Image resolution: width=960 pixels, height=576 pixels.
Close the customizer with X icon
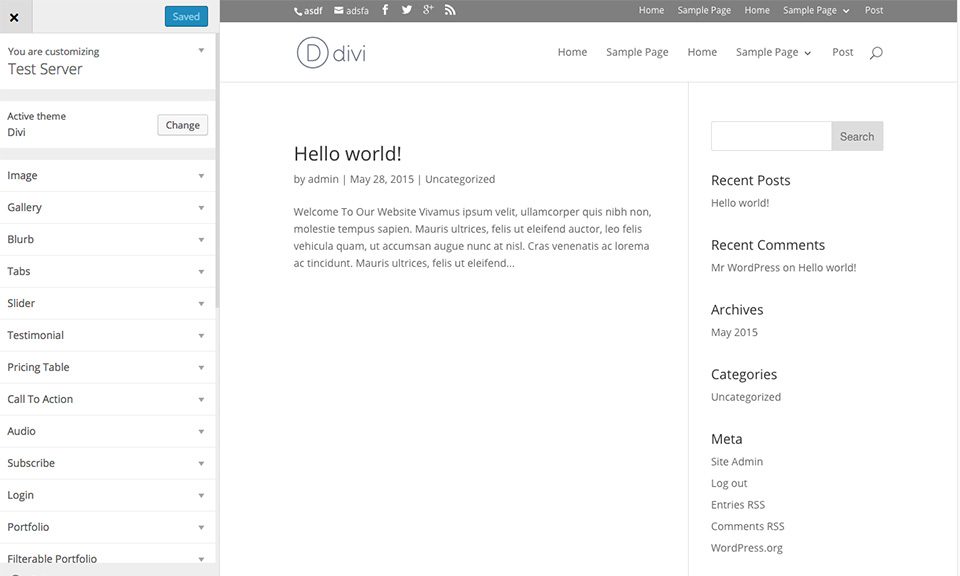[14, 17]
